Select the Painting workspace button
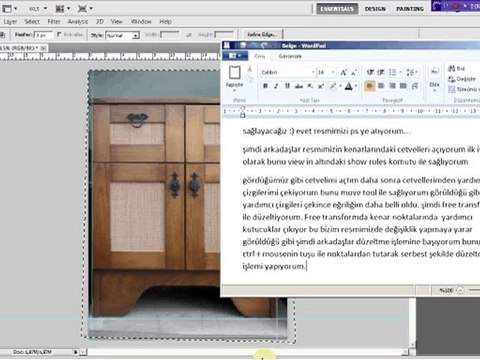Viewport: 480px width, 360px height. pos(410,9)
